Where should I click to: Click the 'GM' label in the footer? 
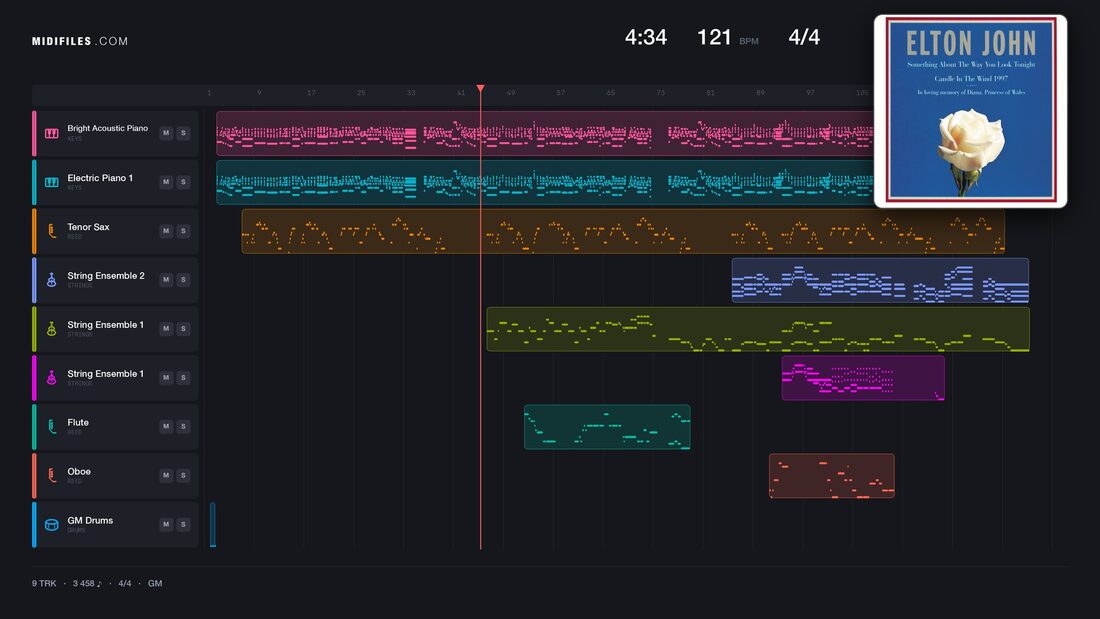click(x=155, y=583)
